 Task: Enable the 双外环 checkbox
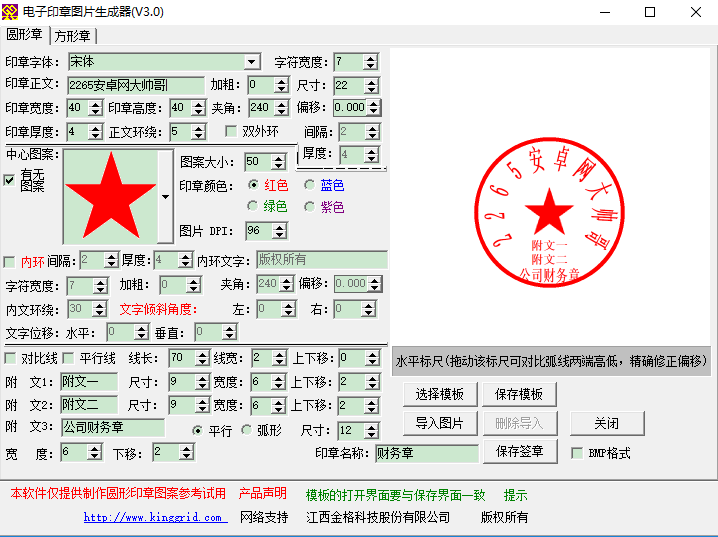tap(231, 131)
